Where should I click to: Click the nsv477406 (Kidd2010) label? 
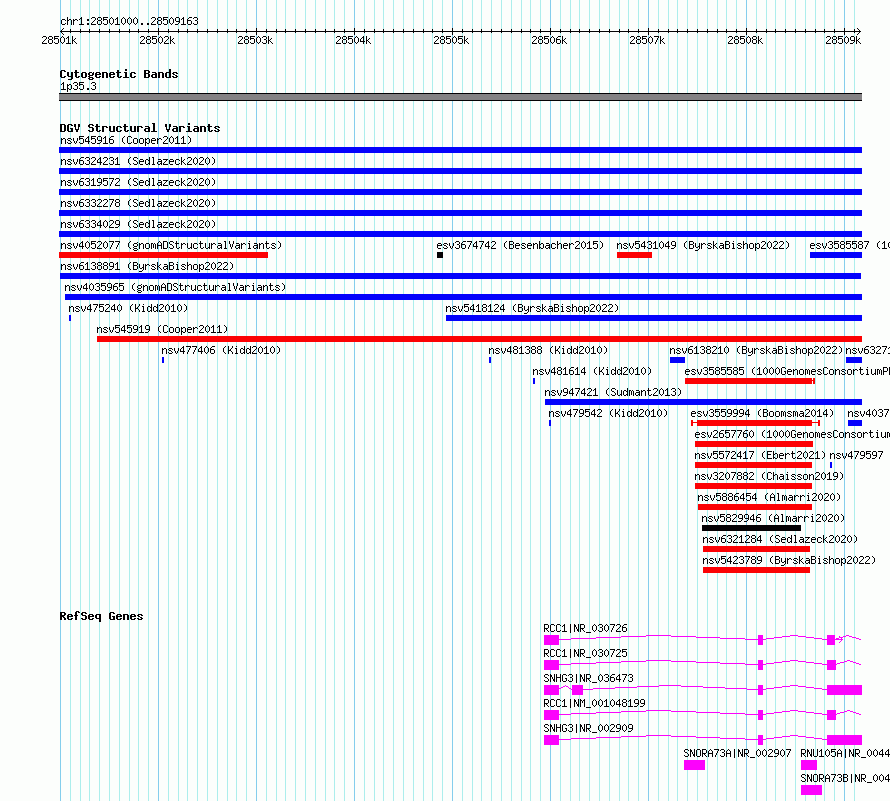point(221,350)
